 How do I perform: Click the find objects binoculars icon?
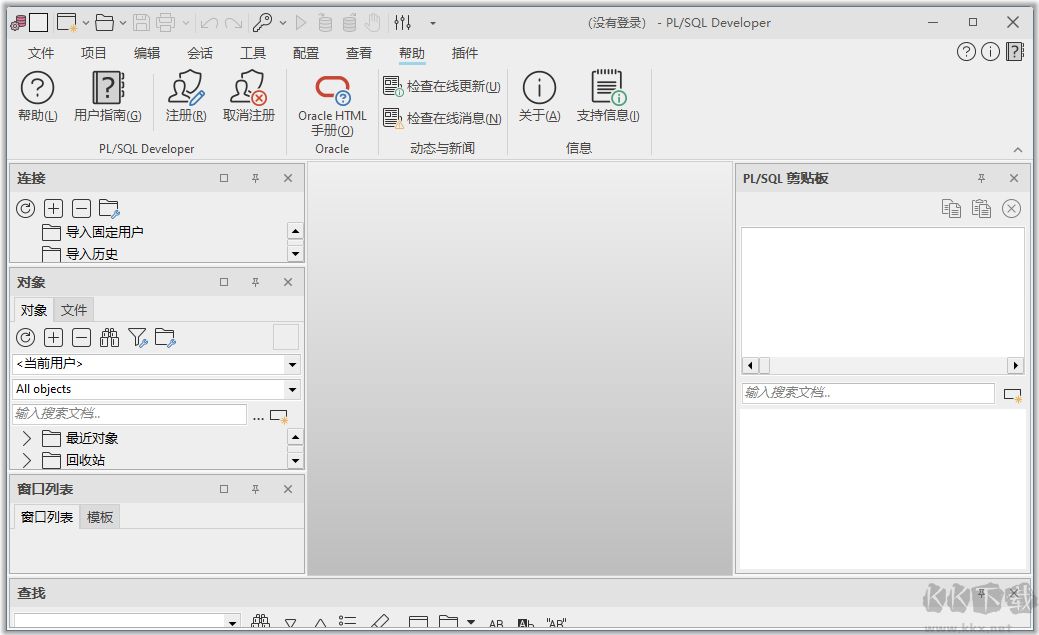click(109, 338)
